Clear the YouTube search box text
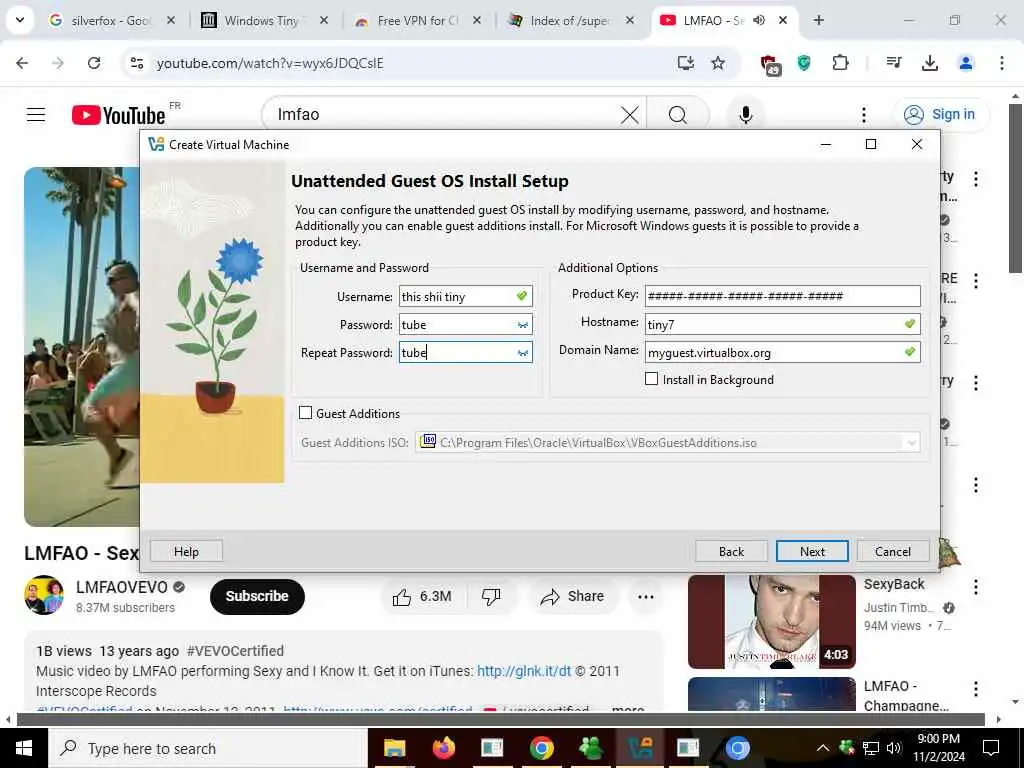This screenshot has height=768, width=1024. pos(630,115)
